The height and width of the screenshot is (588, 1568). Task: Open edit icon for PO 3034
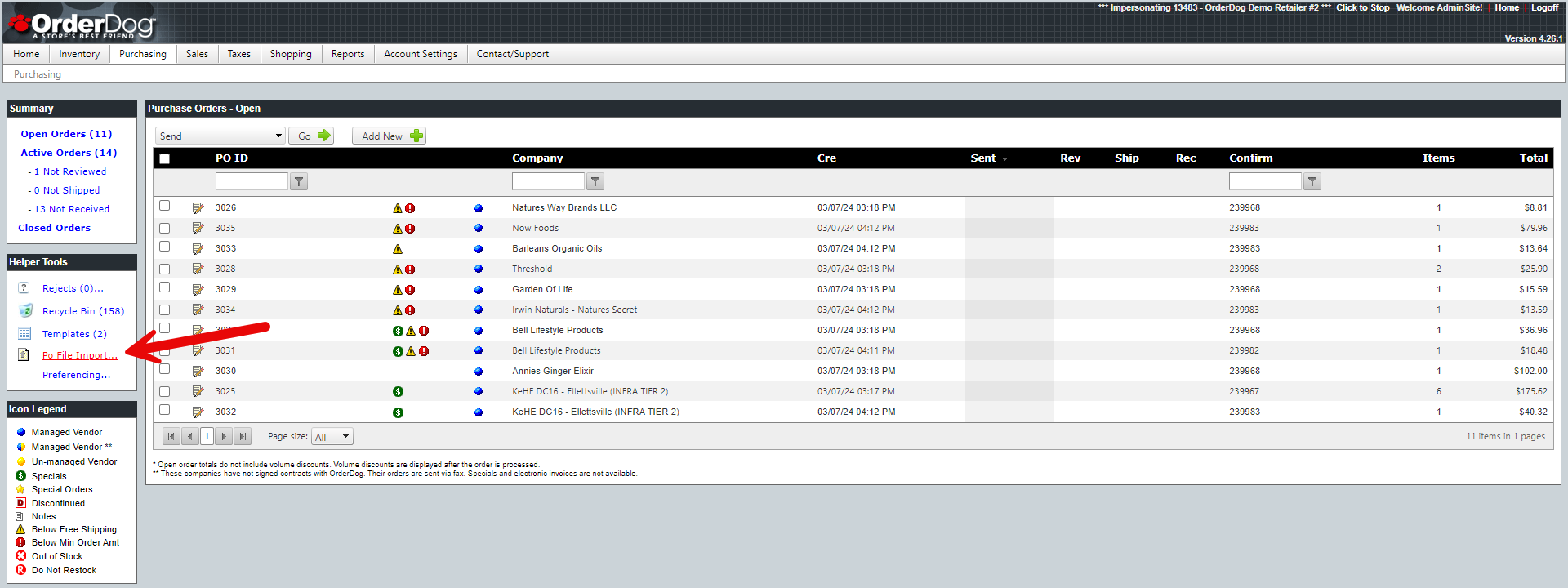(198, 310)
